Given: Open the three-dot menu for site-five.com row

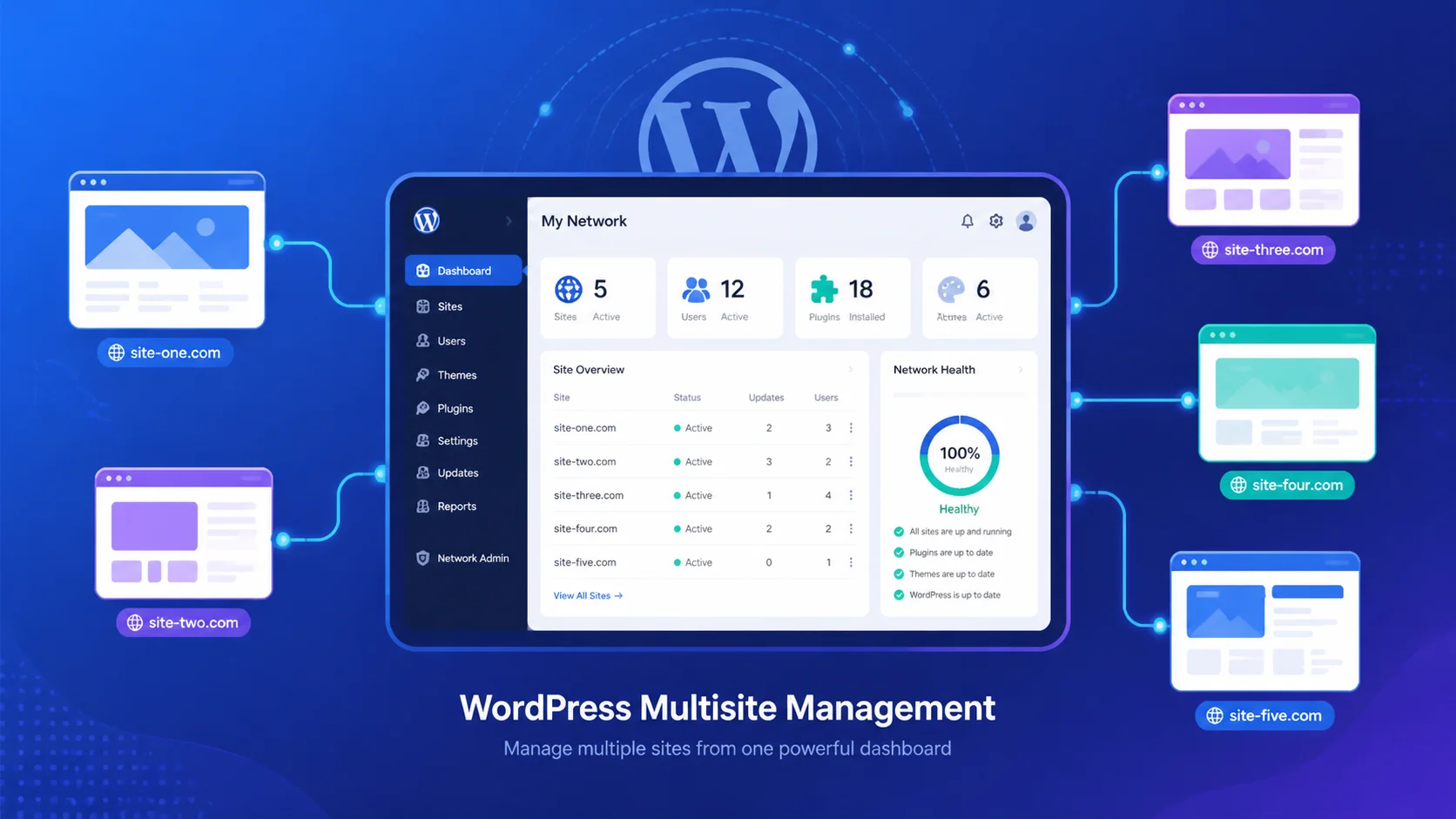Looking at the screenshot, I should tap(851, 563).
